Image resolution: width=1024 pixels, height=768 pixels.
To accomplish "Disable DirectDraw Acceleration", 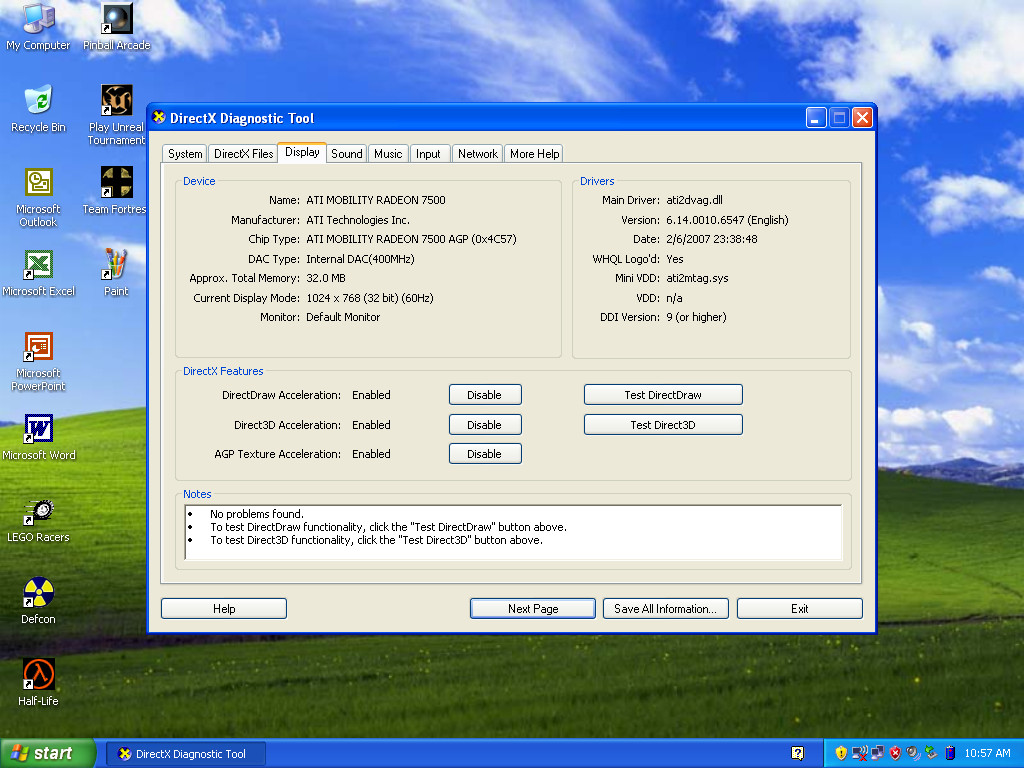I will (485, 395).
